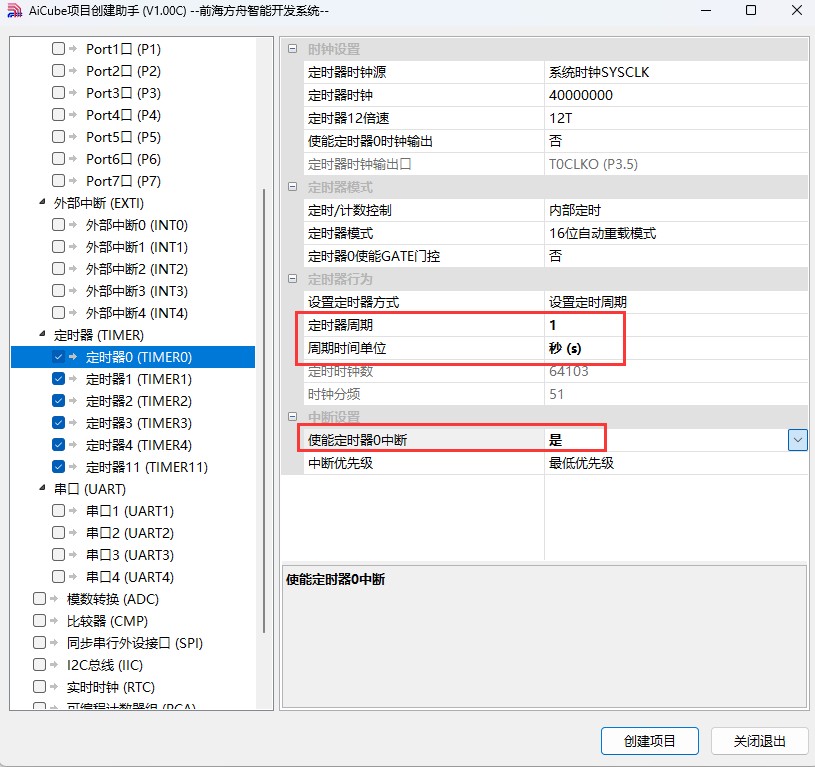Enable the 外部中断0 (INT0) checkbox

58,224
